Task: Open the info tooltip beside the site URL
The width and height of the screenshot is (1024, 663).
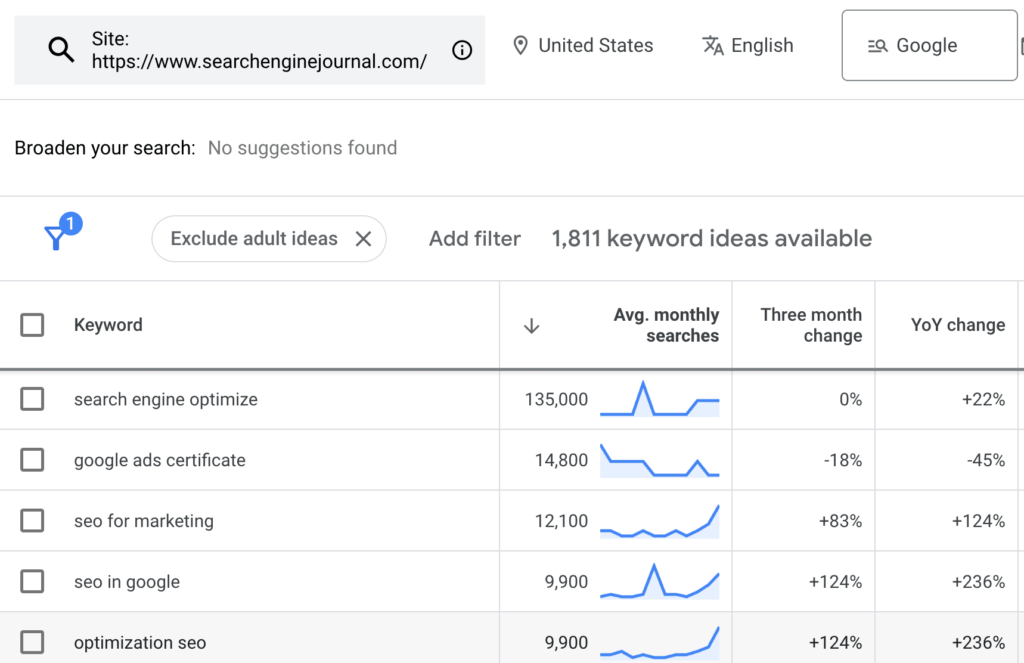Action: 461,49
